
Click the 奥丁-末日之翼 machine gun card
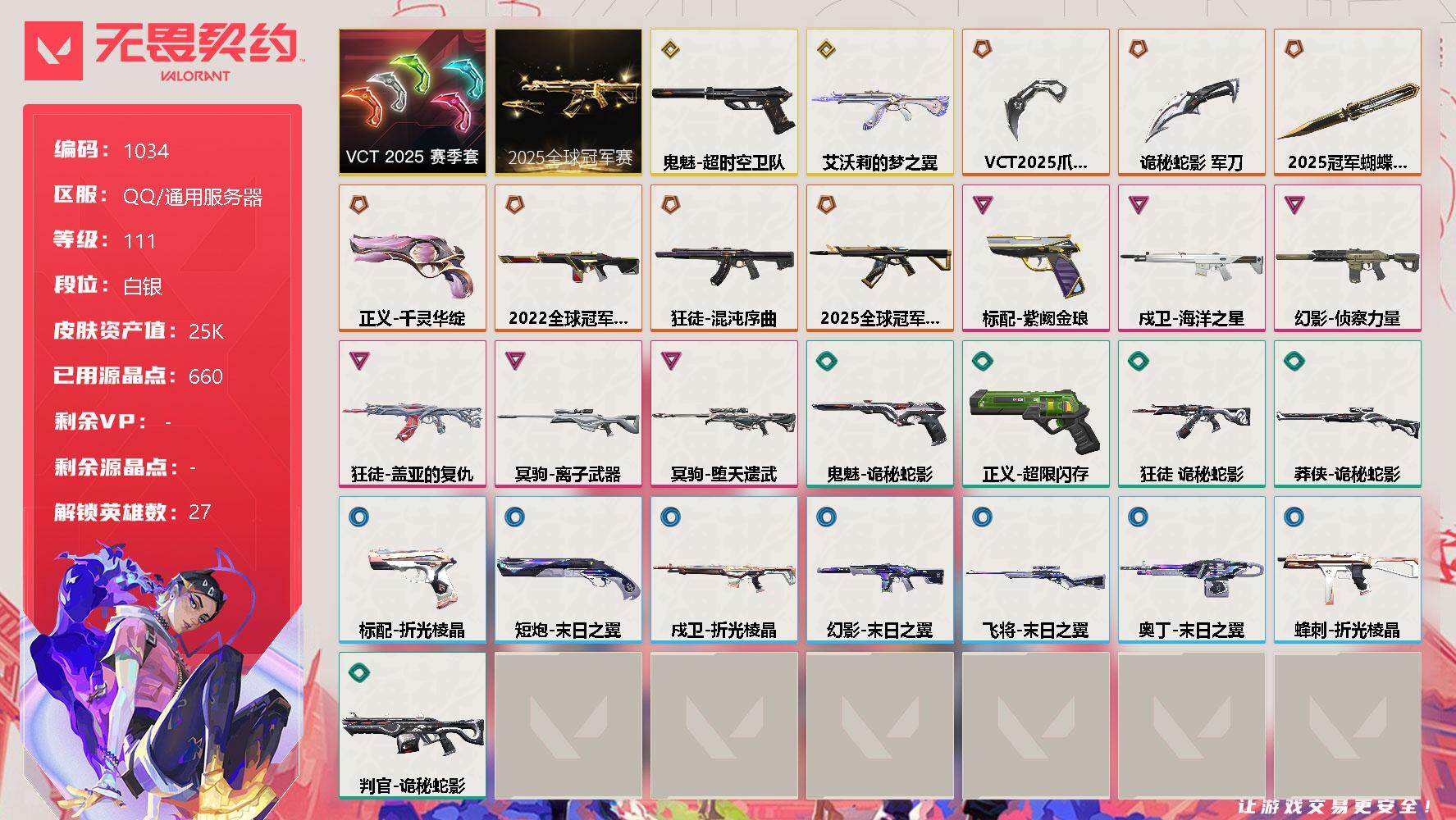[x=1191, y=569]
